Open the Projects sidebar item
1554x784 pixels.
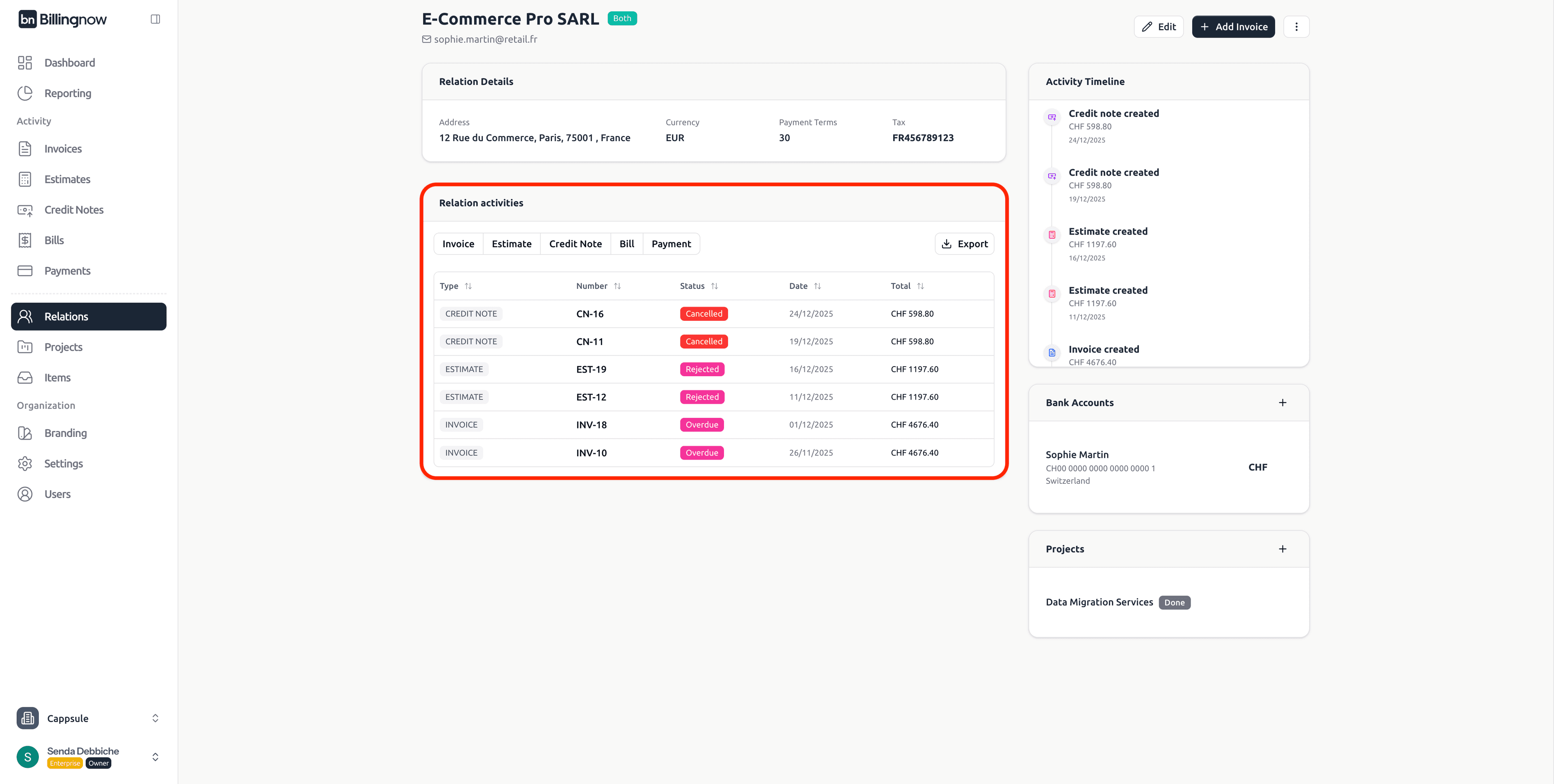pyautogui.click(x=63, y=347)
